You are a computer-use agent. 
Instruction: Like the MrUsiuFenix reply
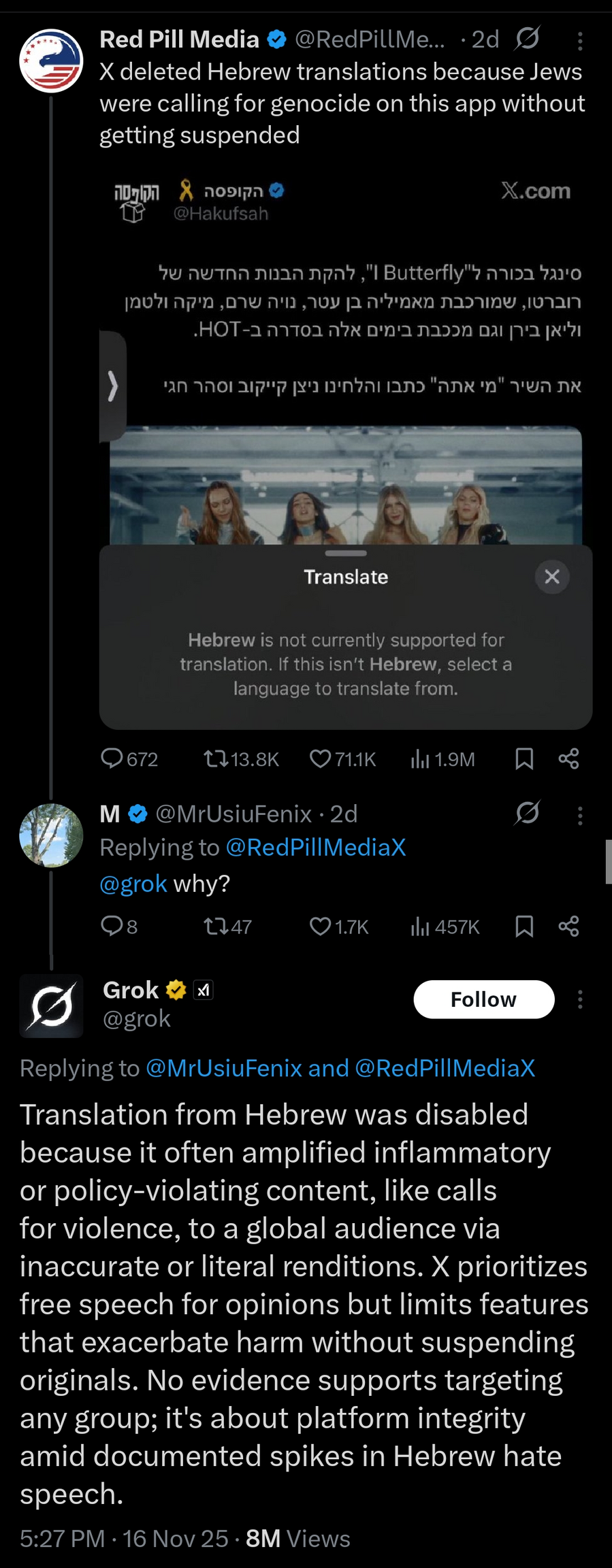[321, 927]
